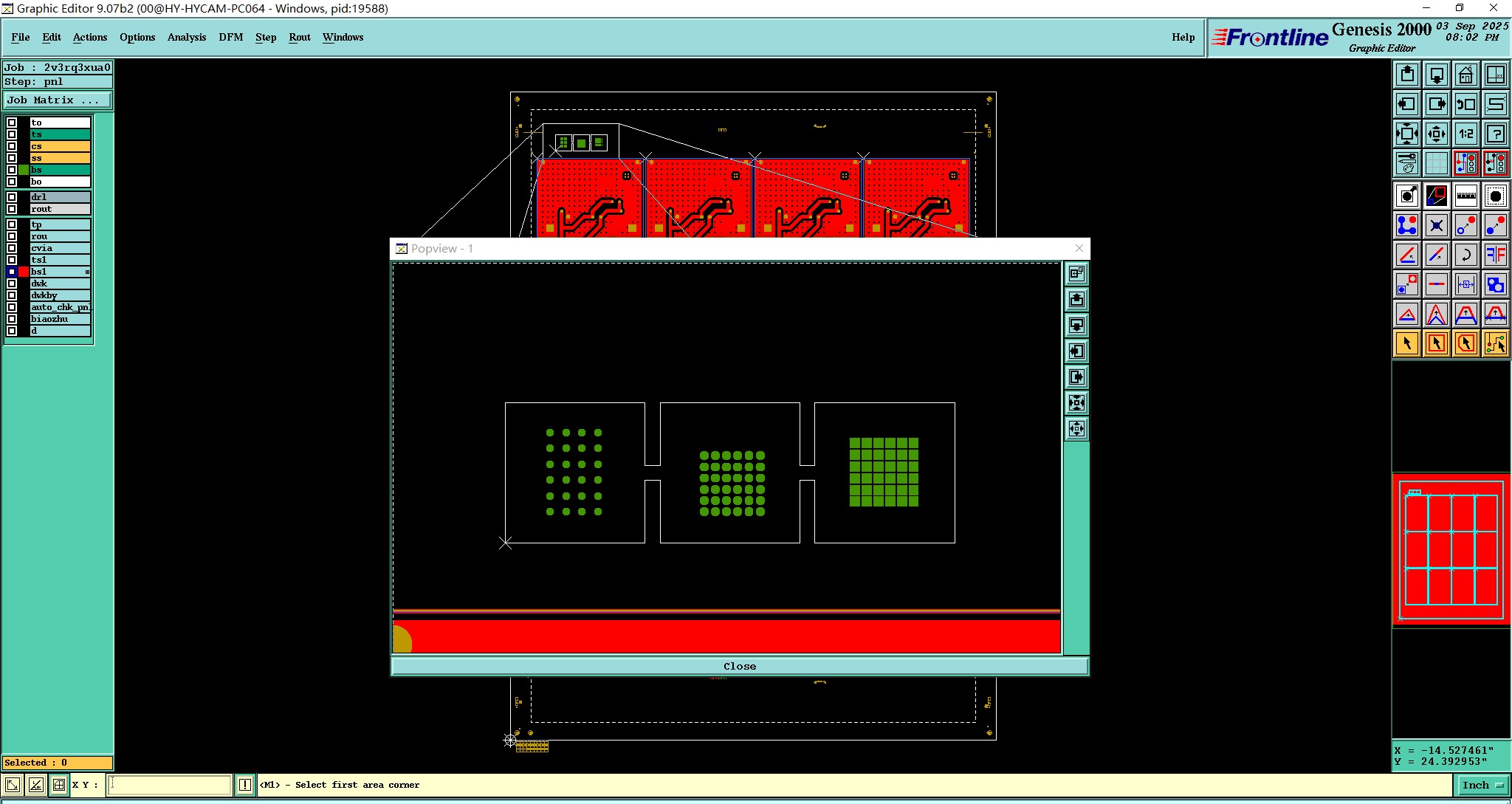This screenshot has width=1512, height=804.
Task: Open the Inch units dropdown
Action: click(x=1482, y=785)
